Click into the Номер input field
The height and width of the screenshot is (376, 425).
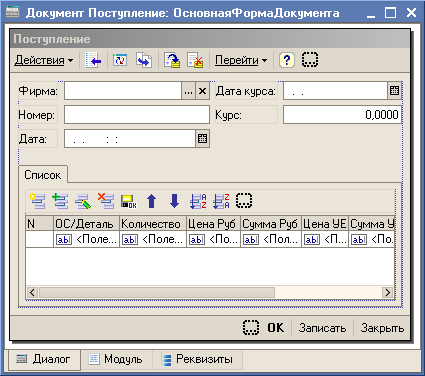coord(137,115)
